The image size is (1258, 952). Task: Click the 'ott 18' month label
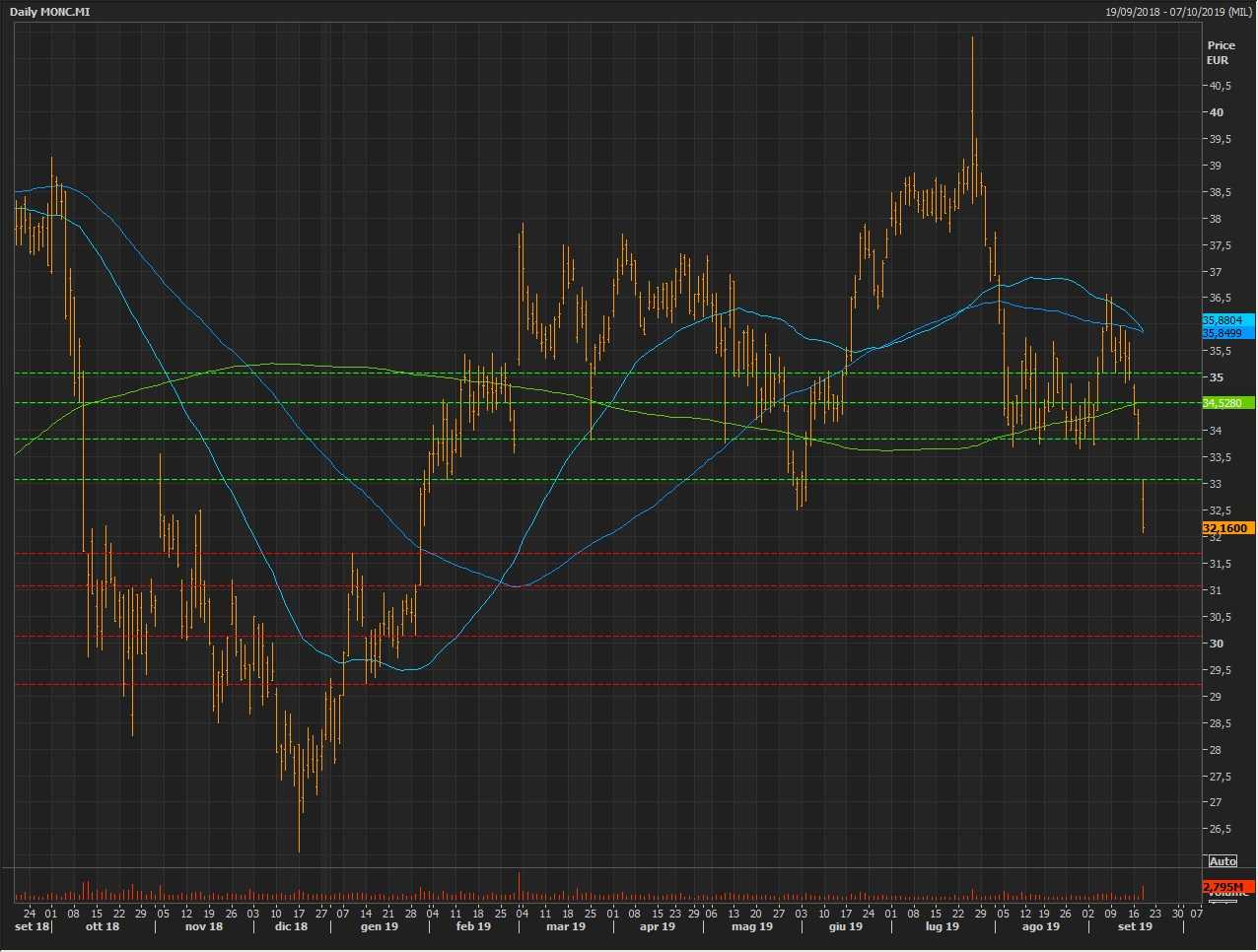(x=103, y=926)
